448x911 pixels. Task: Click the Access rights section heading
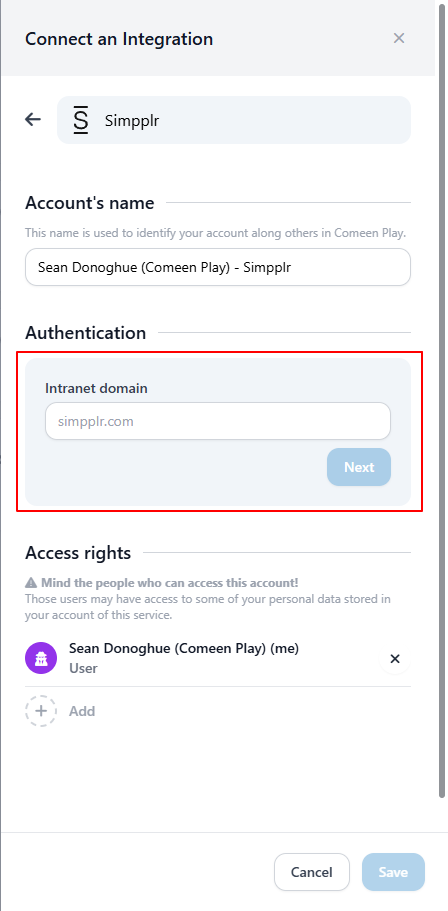(78, 553)
